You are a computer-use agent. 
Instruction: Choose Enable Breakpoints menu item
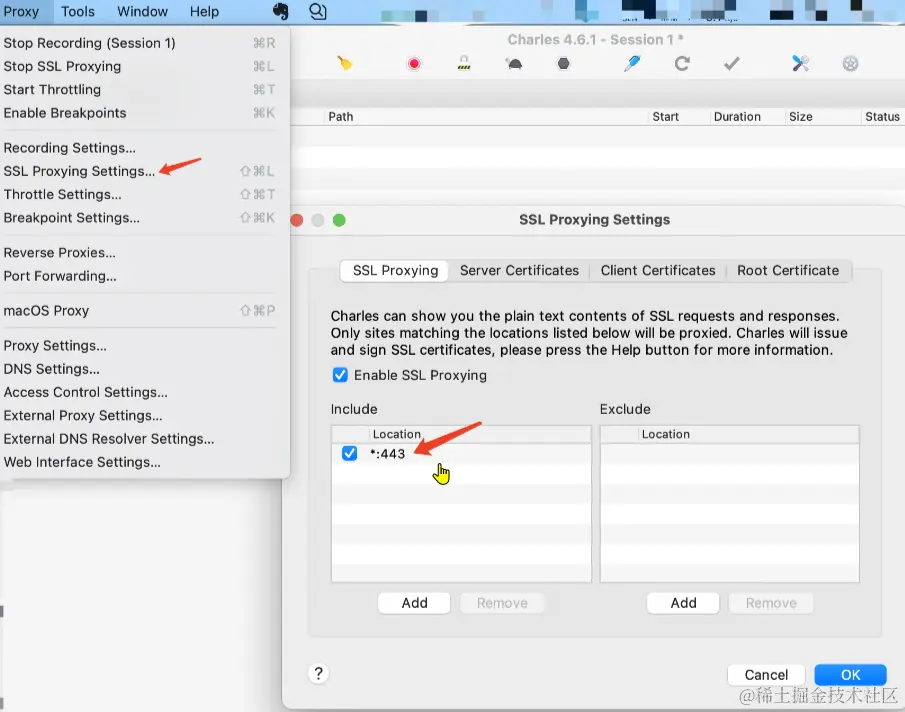pyautogui.click(x=139, y=113)
